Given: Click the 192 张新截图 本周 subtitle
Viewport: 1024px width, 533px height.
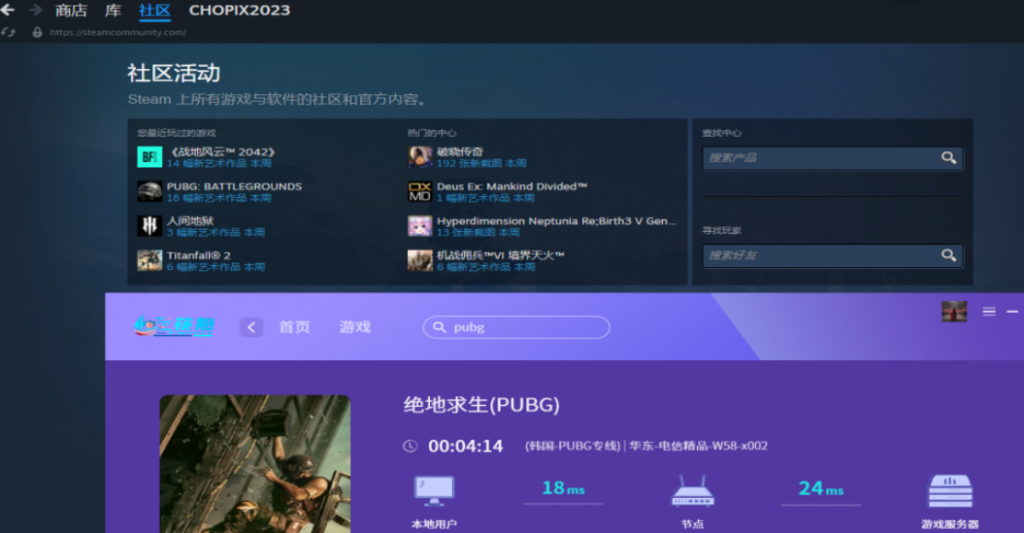Looking at the screenshot, I should click(481, 163).
